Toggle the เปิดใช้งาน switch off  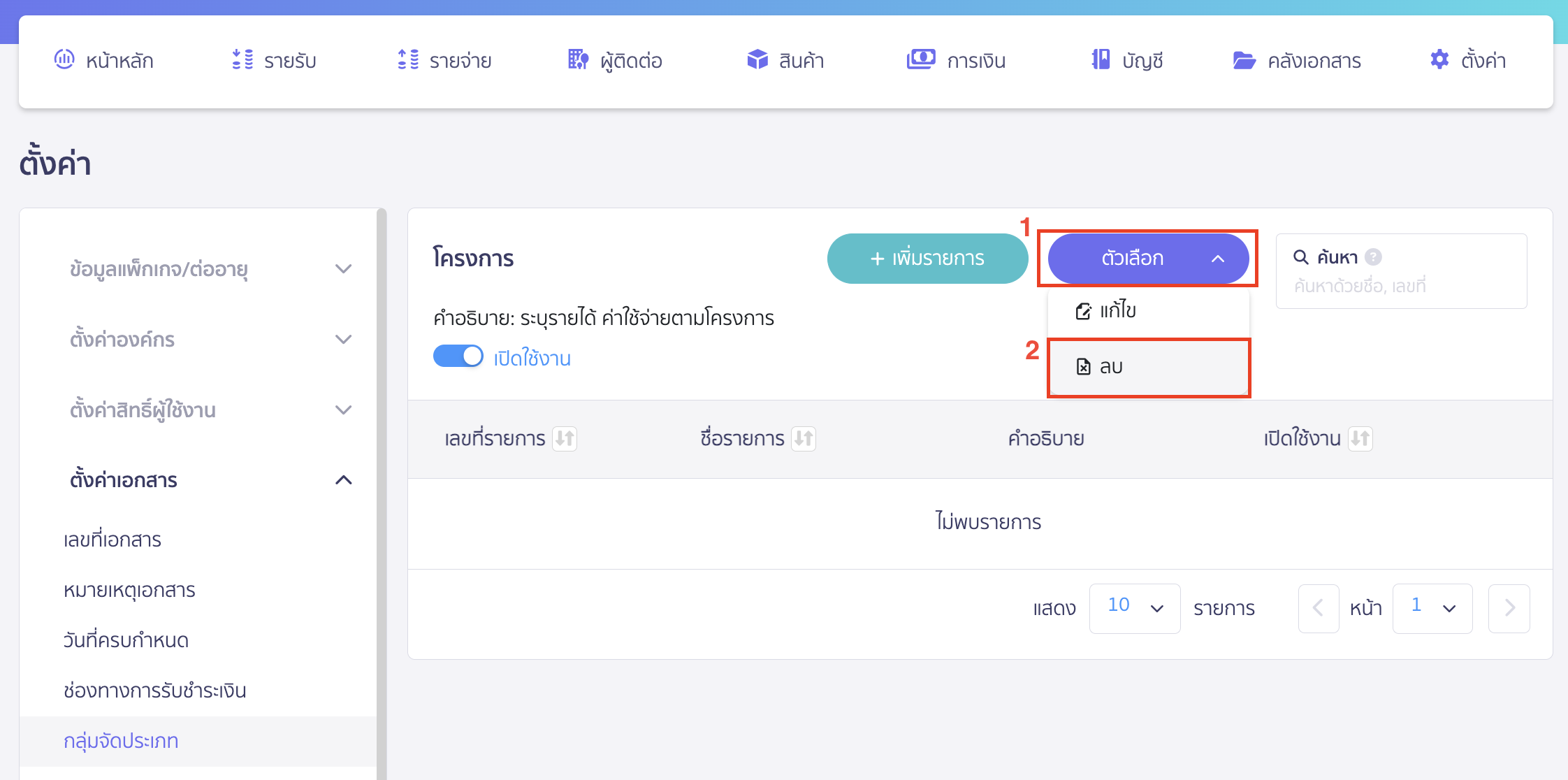click(x=459, y=356)
